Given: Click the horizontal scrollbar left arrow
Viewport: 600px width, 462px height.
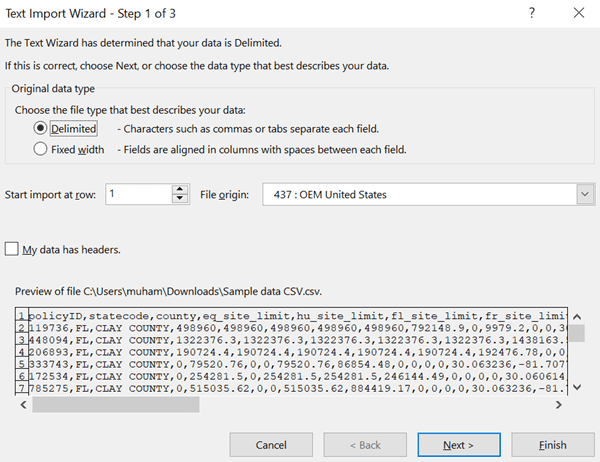Looking at the screenshot, I should (21, 405).
